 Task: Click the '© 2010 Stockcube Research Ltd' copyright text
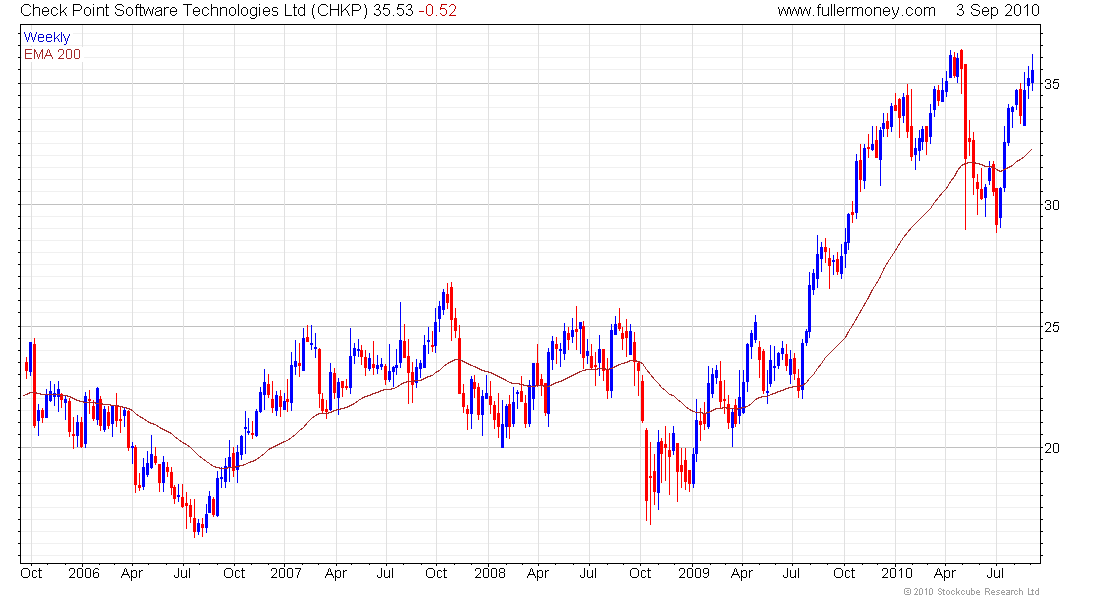(971, 592)
